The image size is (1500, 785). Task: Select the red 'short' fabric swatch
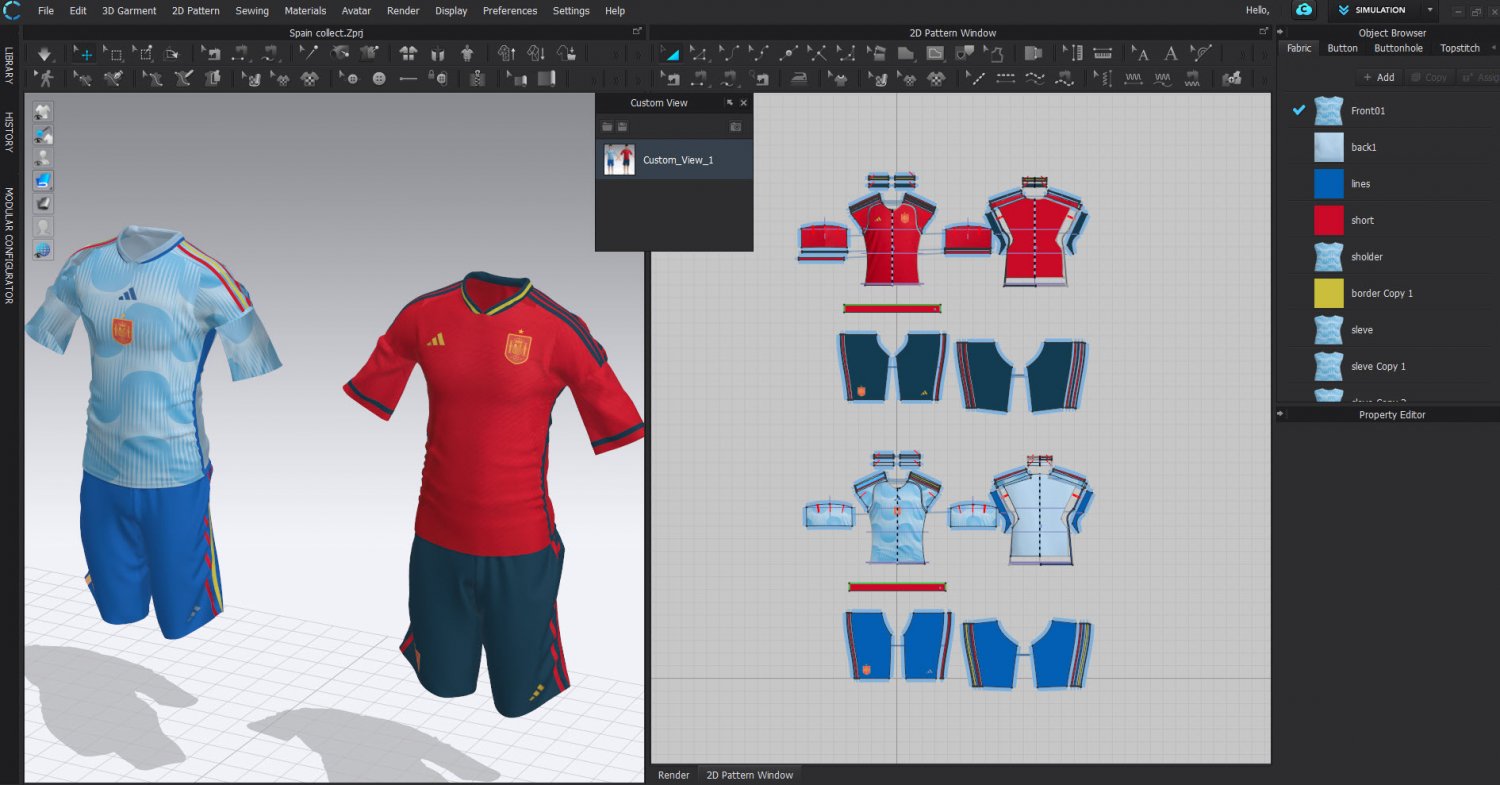click(1328, 220)
